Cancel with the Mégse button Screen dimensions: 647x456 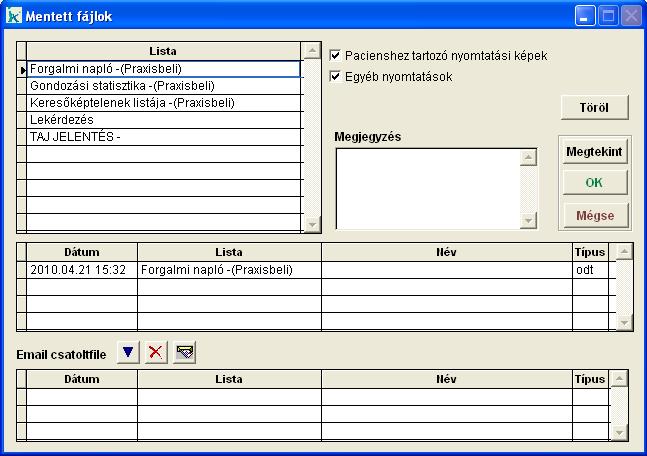594,214
